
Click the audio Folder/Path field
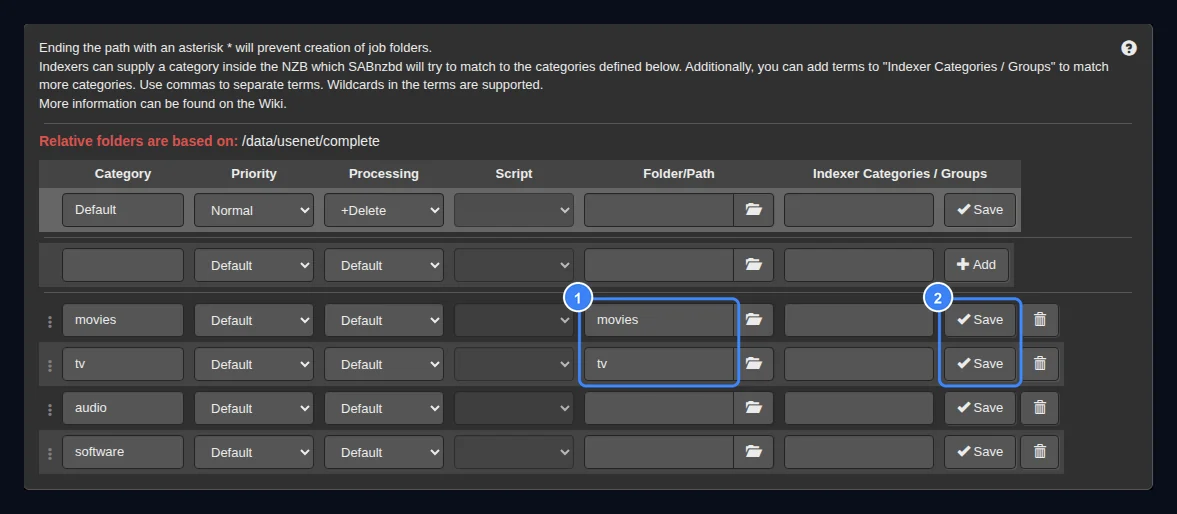659,407
